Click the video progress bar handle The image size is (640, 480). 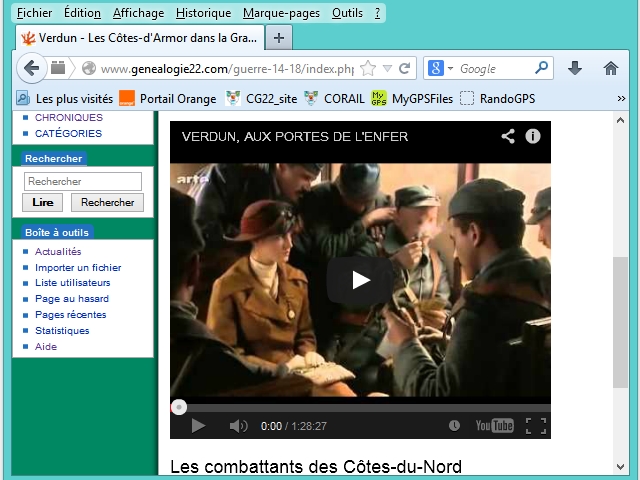point(179,407)
